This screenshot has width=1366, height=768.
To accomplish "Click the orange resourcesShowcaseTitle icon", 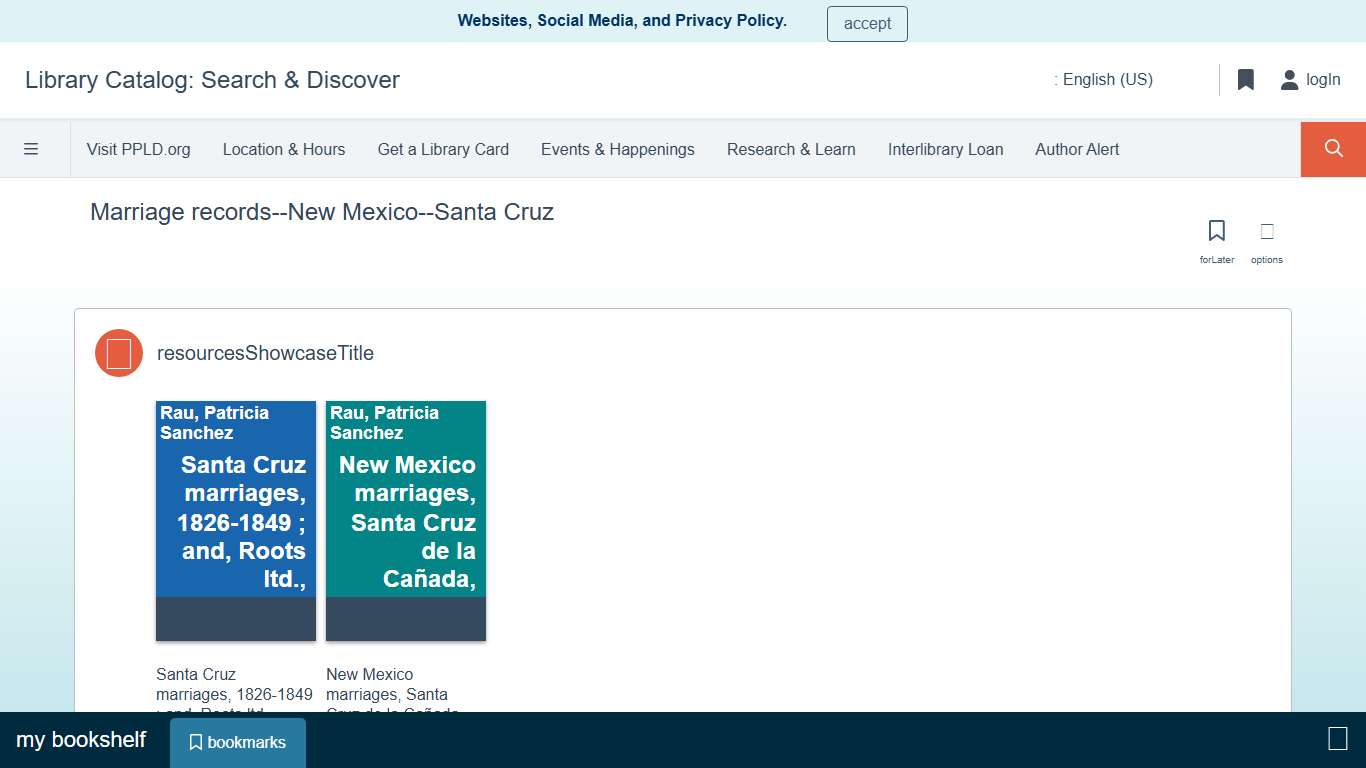I will (x=118, y=352).
